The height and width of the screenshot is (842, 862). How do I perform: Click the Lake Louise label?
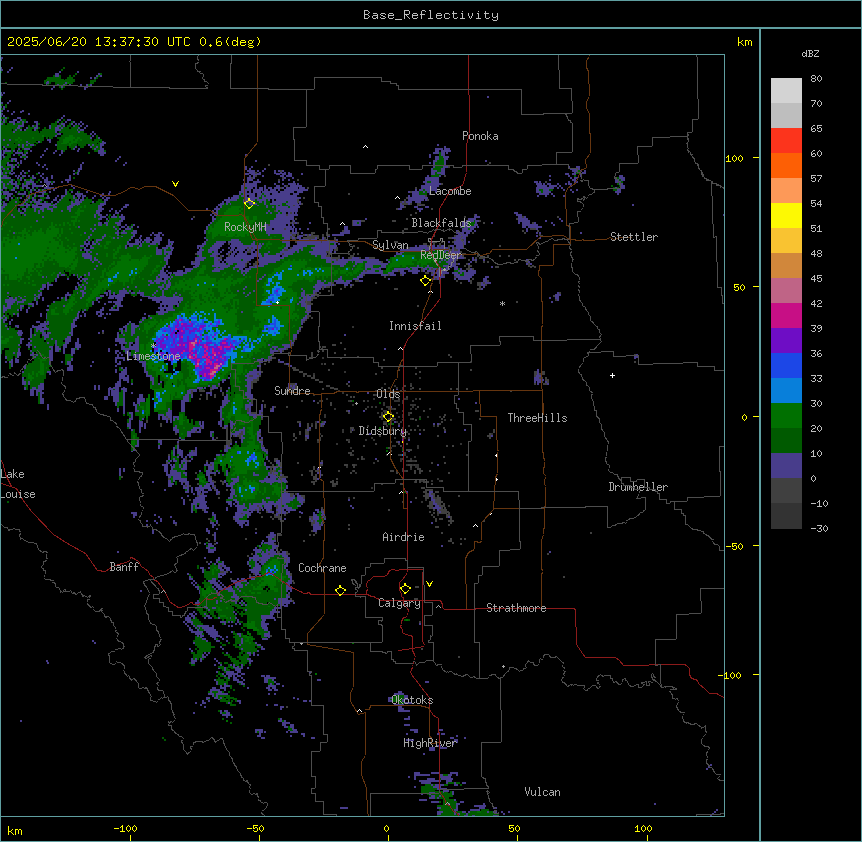tap(17, 484)
